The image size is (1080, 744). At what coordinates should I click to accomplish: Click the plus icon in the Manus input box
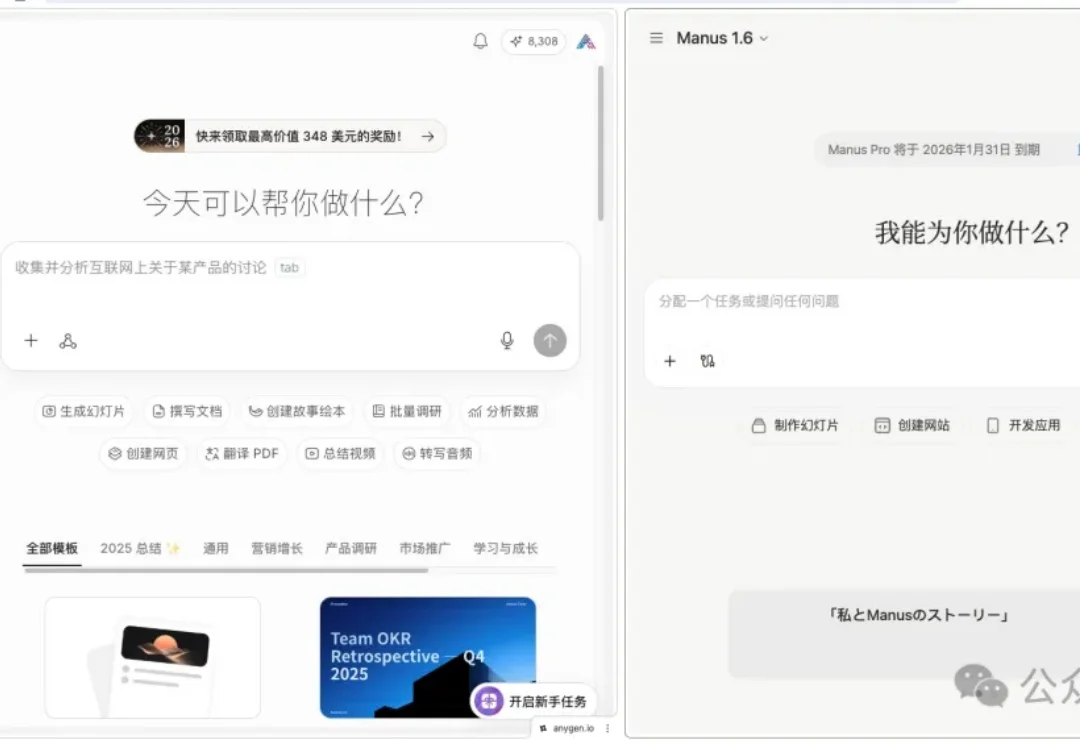point(670,361)
